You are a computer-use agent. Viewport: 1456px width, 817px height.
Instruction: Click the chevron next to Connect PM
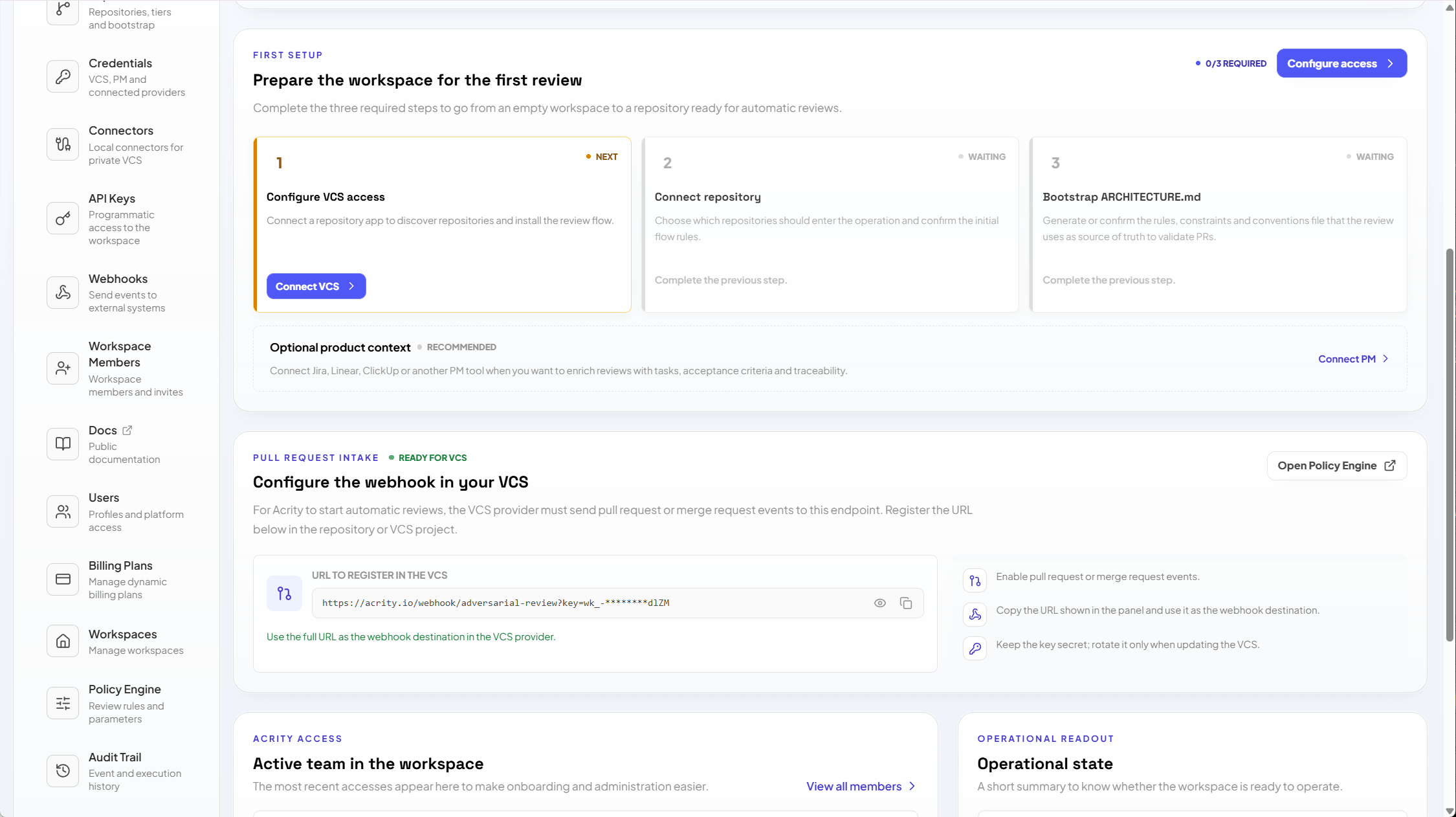[1385, 359]
